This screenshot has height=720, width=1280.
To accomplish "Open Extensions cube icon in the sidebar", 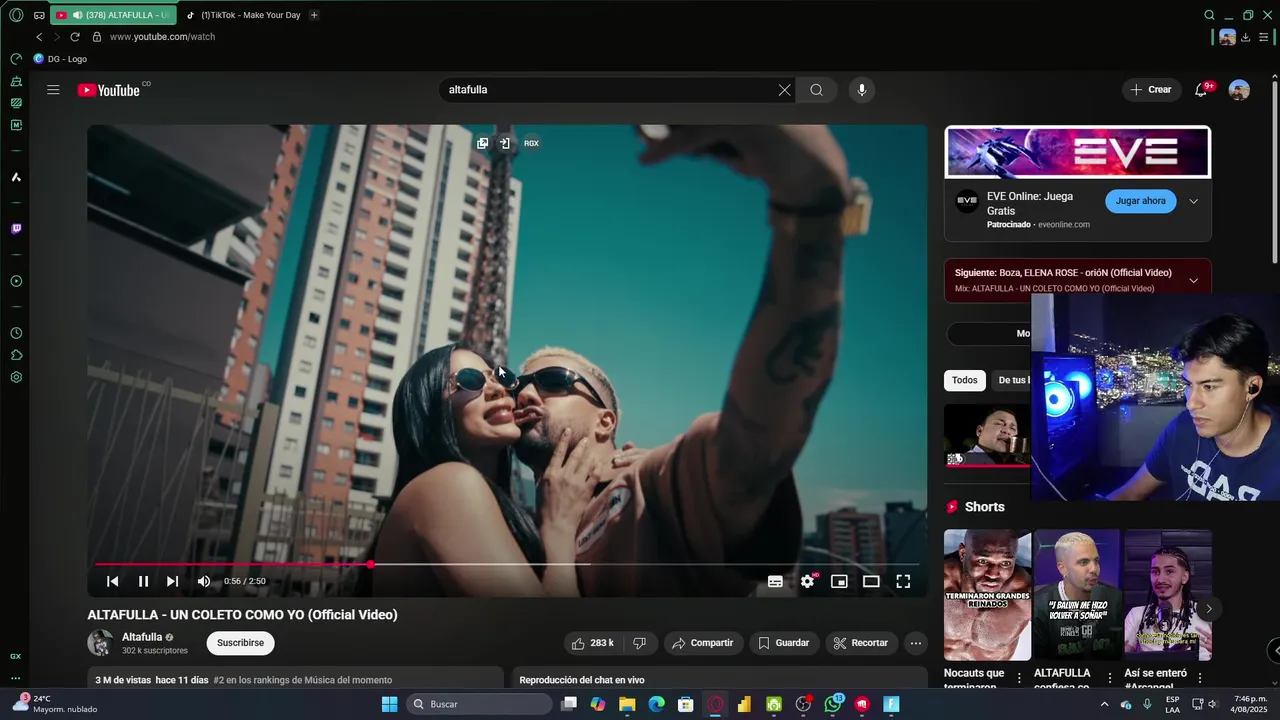I will point(16,355).
